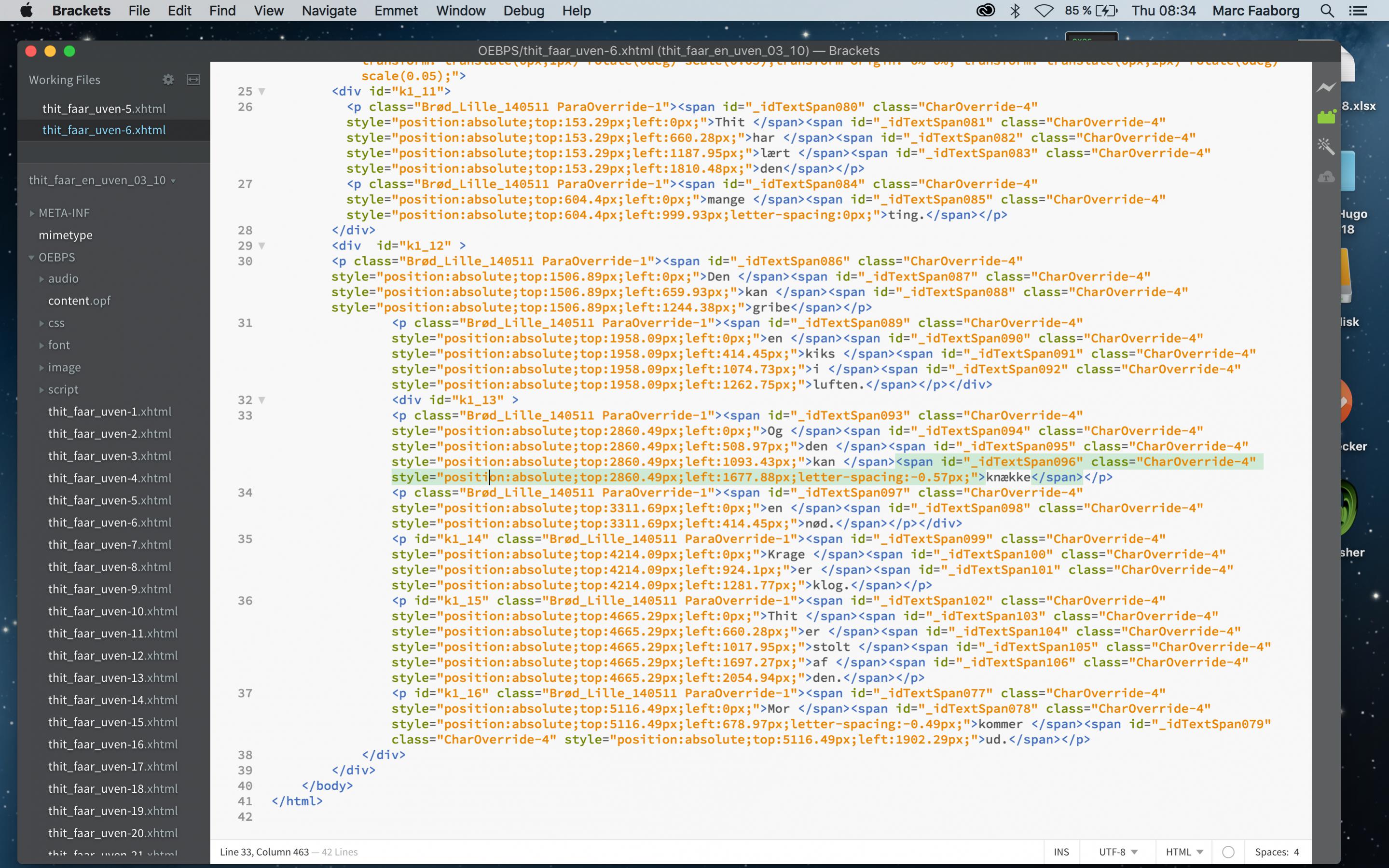Open the Navigate menu

pos(329,11)
